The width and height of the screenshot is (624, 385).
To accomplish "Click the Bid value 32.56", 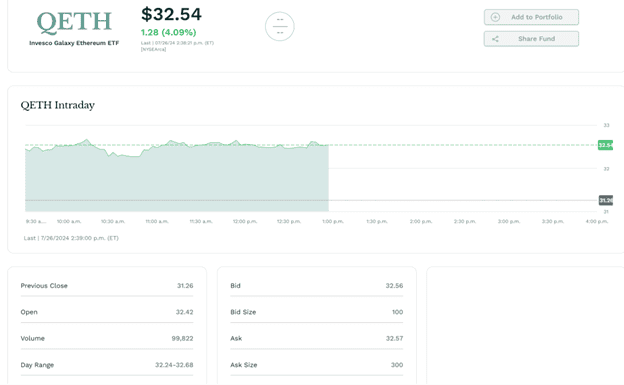I will pos(394,285).
